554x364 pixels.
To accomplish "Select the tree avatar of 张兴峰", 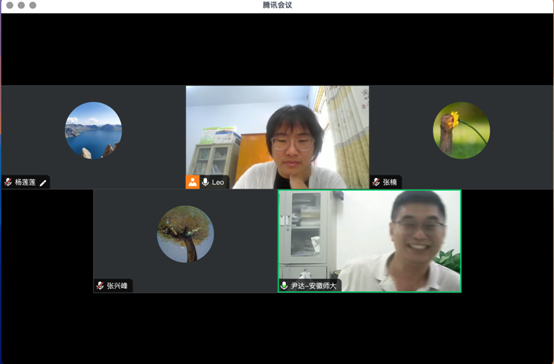I will (185, 234).
